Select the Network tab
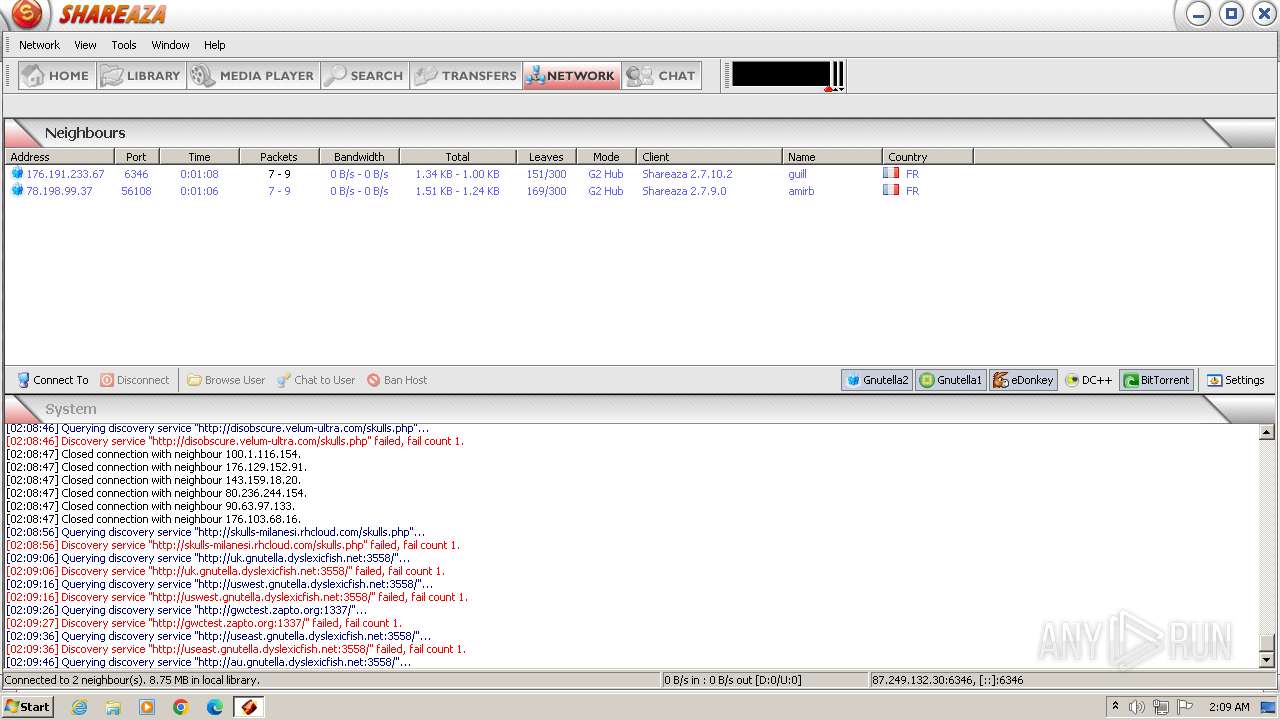The height and width of the screenshot is (720, 1280). [572, 76]
